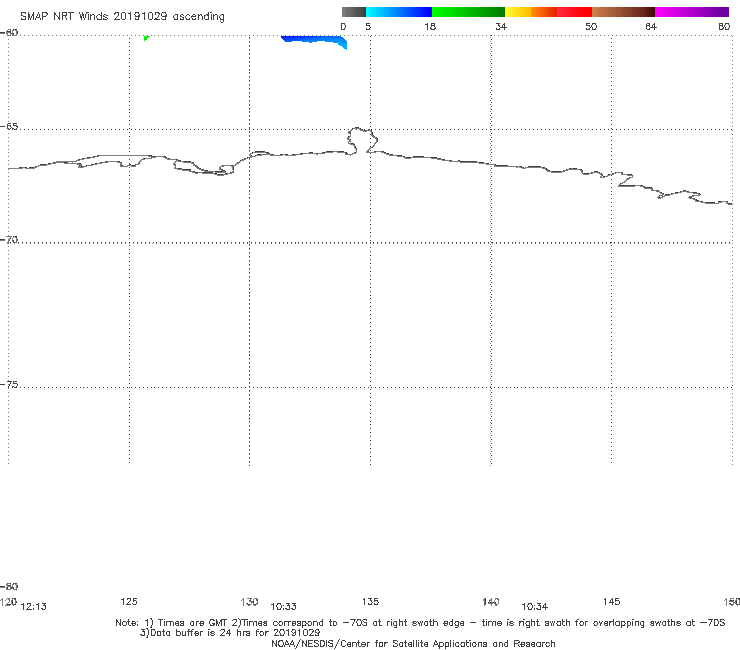
Task: Click the note line starting 'Note: 1) Times are GMT'
Action: [420, 623]
